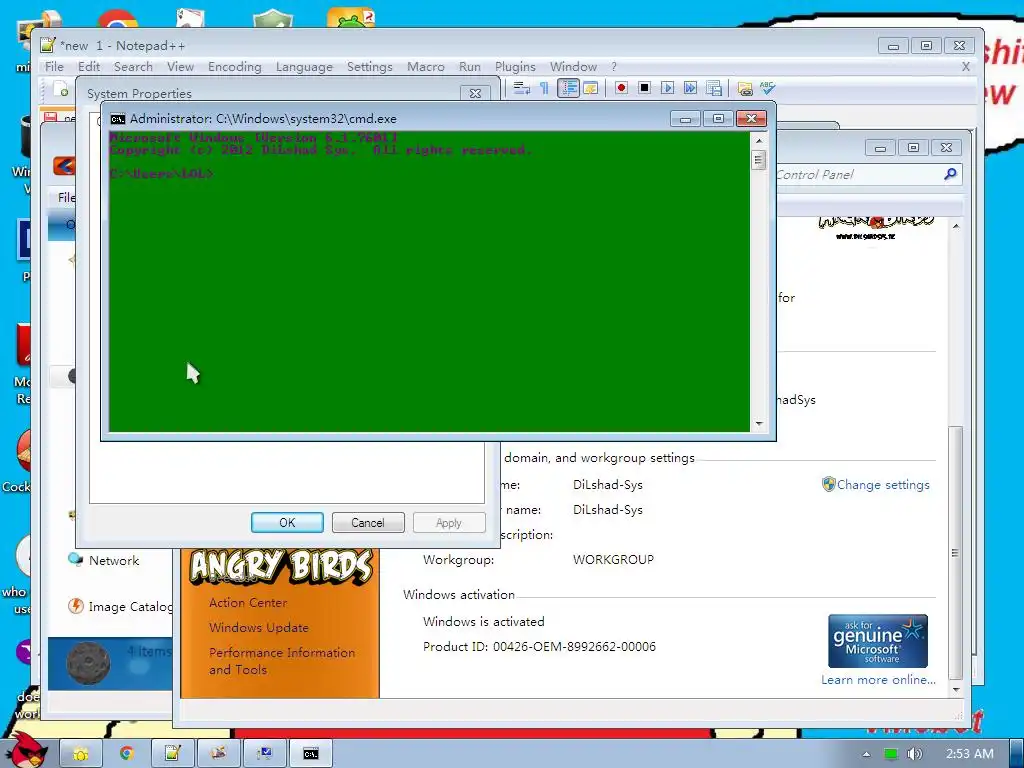Close the document via the X in Notepad++ menu bar
Image resolution: width=1024 pixels, height=768 pixels.
(x=966, y=67)
